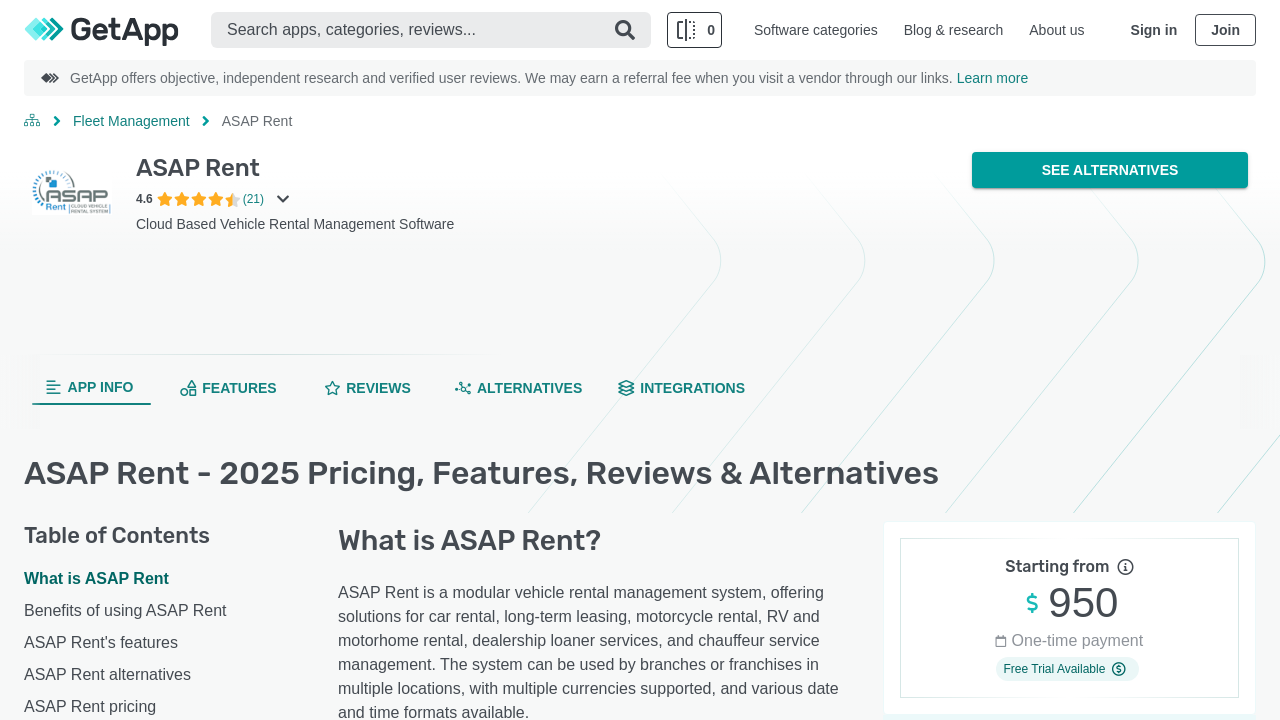Expand the rating breakdown chevron
This screenshot has width=1280, height=720.
point(283,199)
